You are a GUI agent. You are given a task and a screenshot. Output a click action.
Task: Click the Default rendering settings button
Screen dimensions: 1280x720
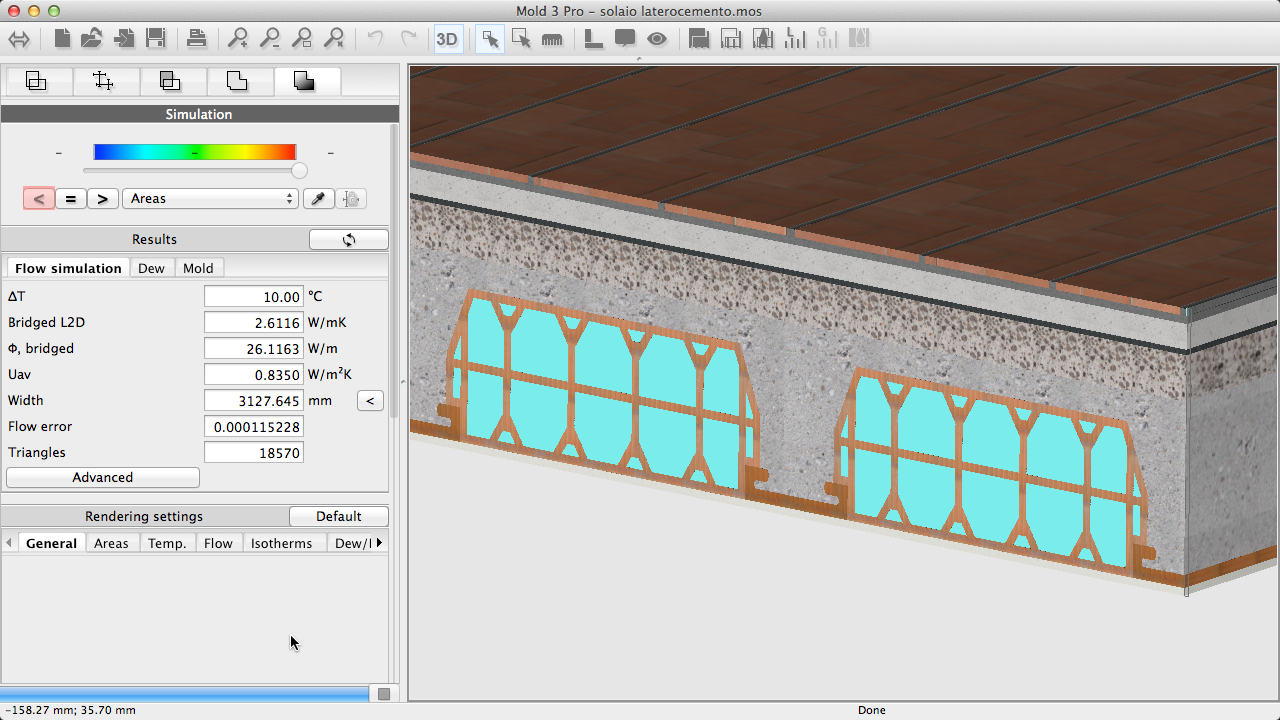pyautogui.click(x=338, y=517)
